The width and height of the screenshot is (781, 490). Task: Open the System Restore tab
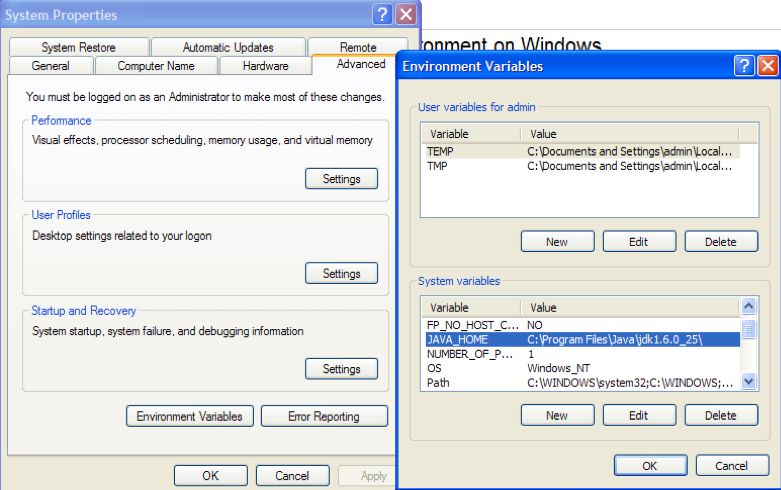point(79,47)
